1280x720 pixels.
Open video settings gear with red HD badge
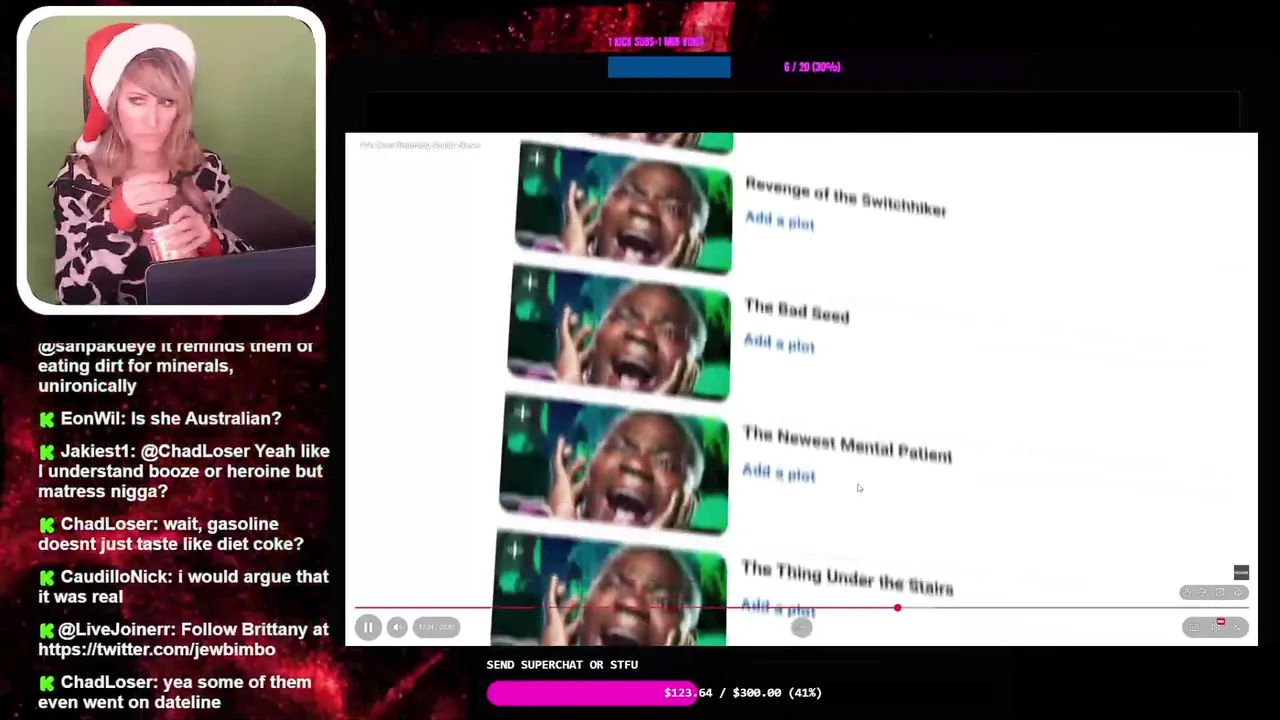tap(1217, 627)
